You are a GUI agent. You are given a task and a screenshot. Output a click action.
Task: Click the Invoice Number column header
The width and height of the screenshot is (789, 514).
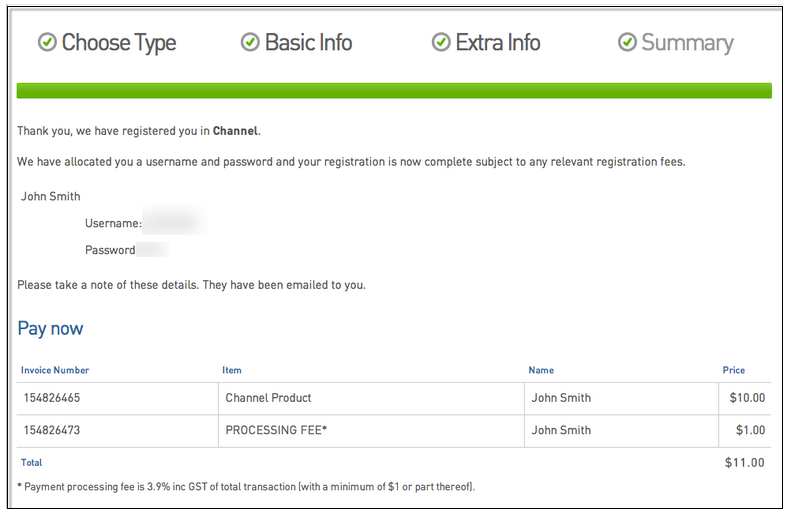point(55,370)
